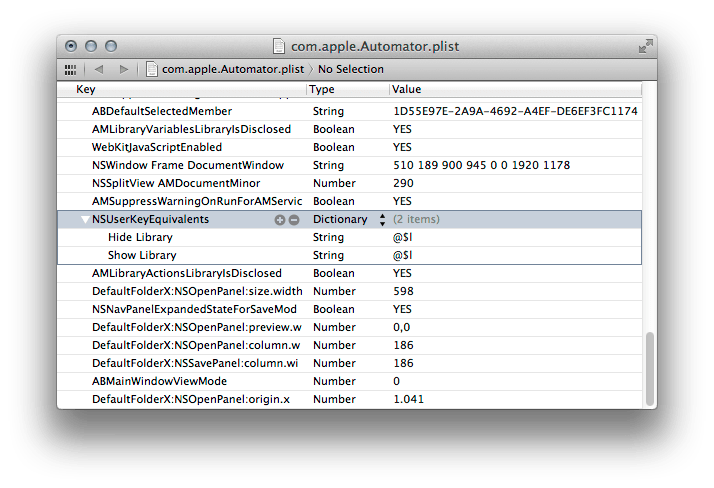The width and height of the screenshot is (714, 488).
Task: Go forward with the right arrow
Action: click(x=123, y=69)
